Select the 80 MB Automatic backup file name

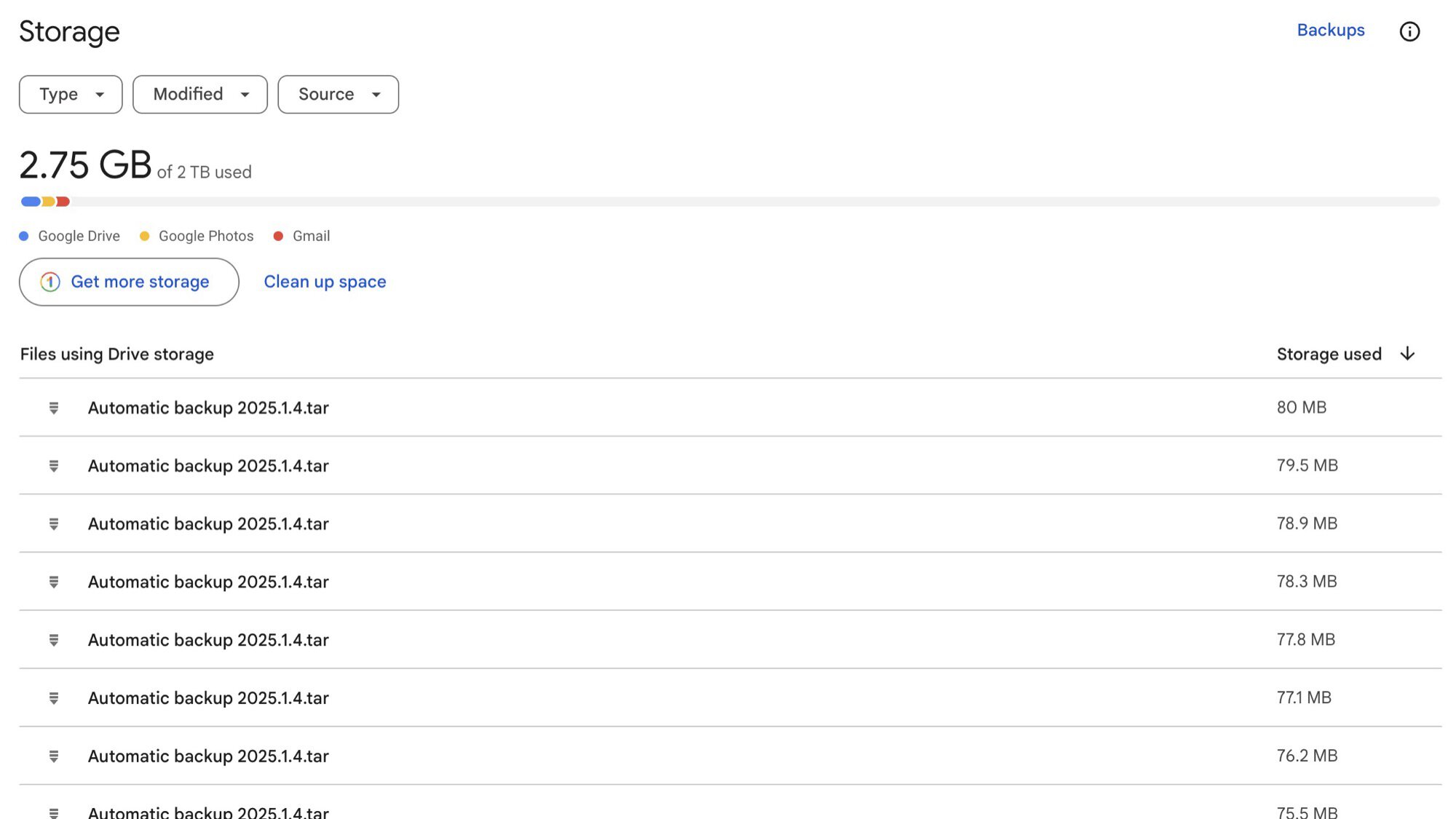(208, 408)
